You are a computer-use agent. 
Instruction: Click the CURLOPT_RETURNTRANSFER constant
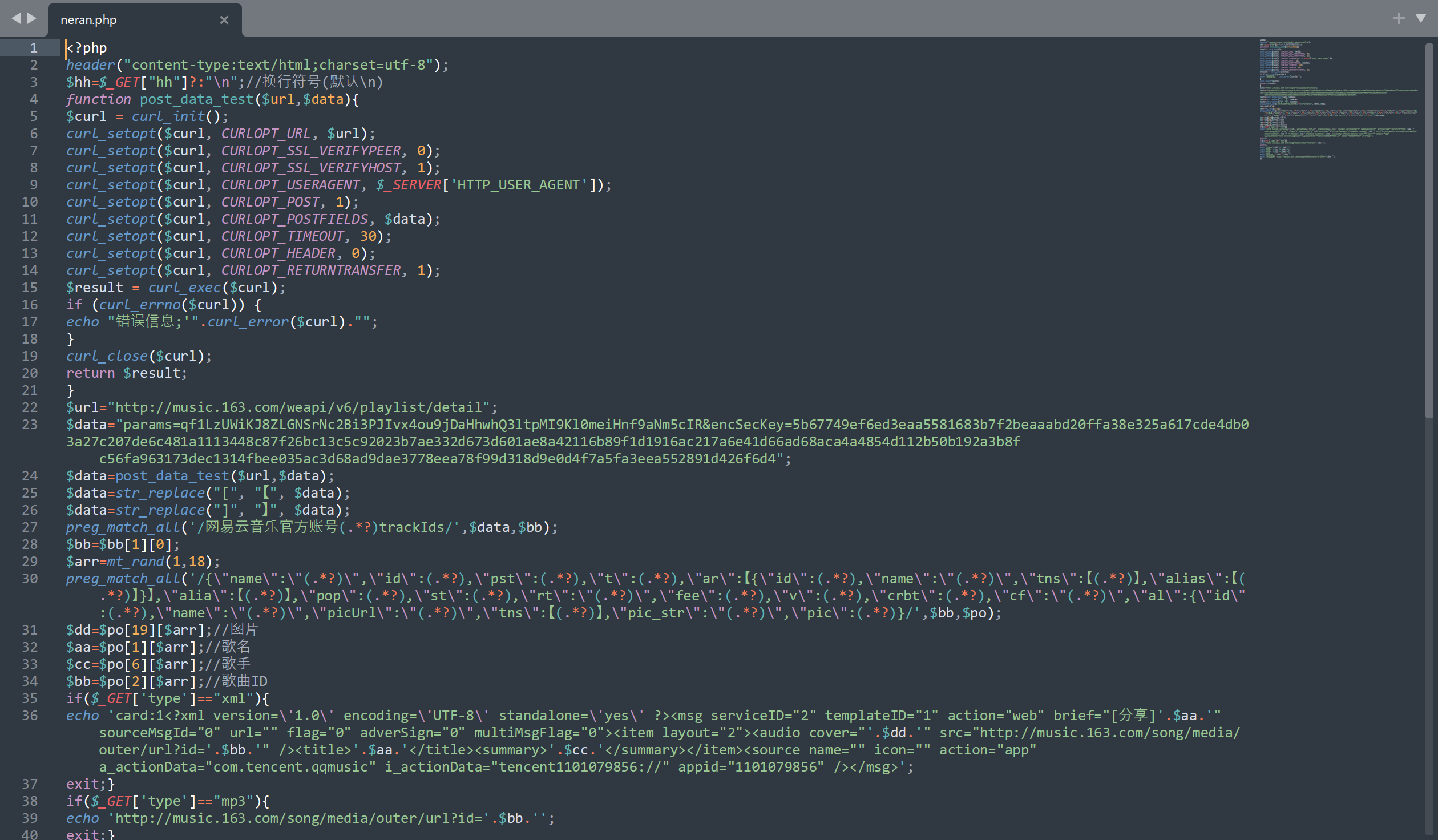pyautogui.click(x=311, y=270)
